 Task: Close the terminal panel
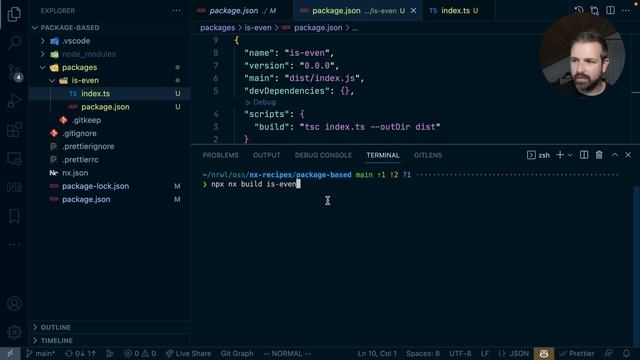628,155
